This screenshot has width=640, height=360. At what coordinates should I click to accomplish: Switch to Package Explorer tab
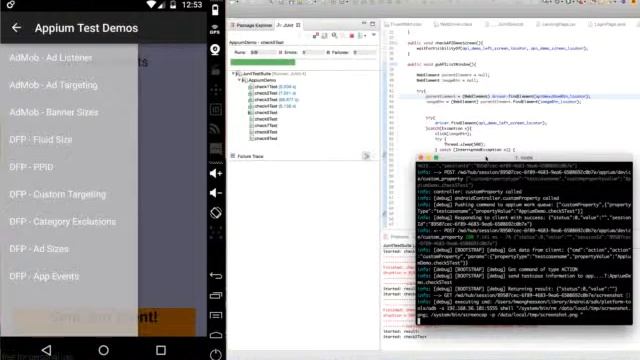point(251,25)
